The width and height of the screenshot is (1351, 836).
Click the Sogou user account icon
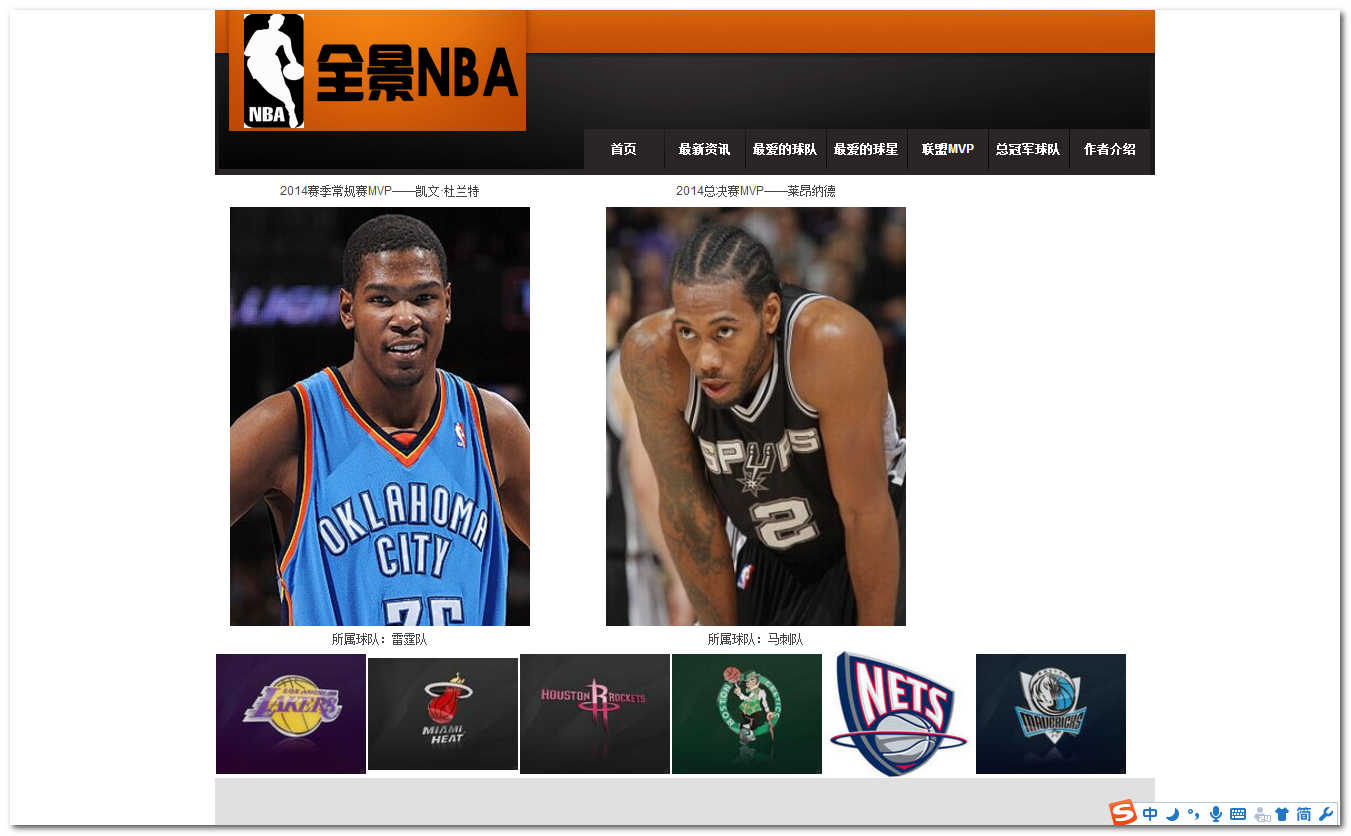pyautogui.click(x=1261, y=815)
